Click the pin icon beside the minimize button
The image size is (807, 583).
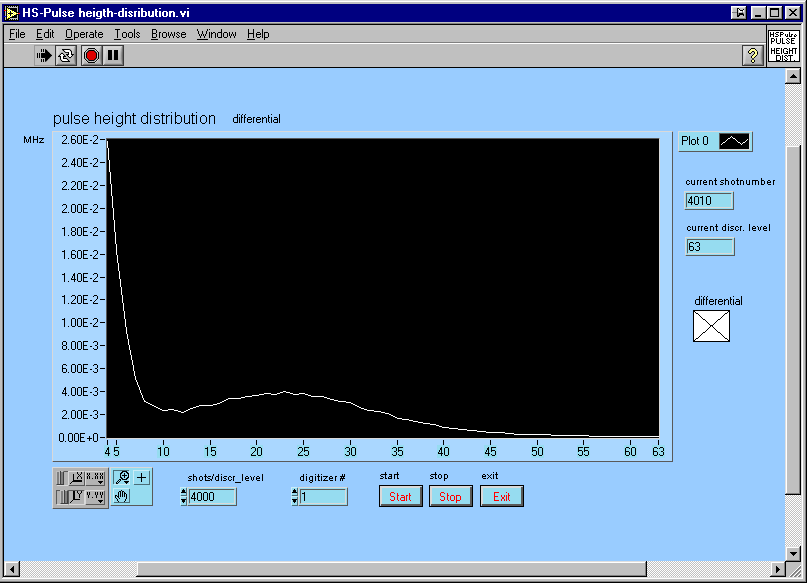point(739,13)
